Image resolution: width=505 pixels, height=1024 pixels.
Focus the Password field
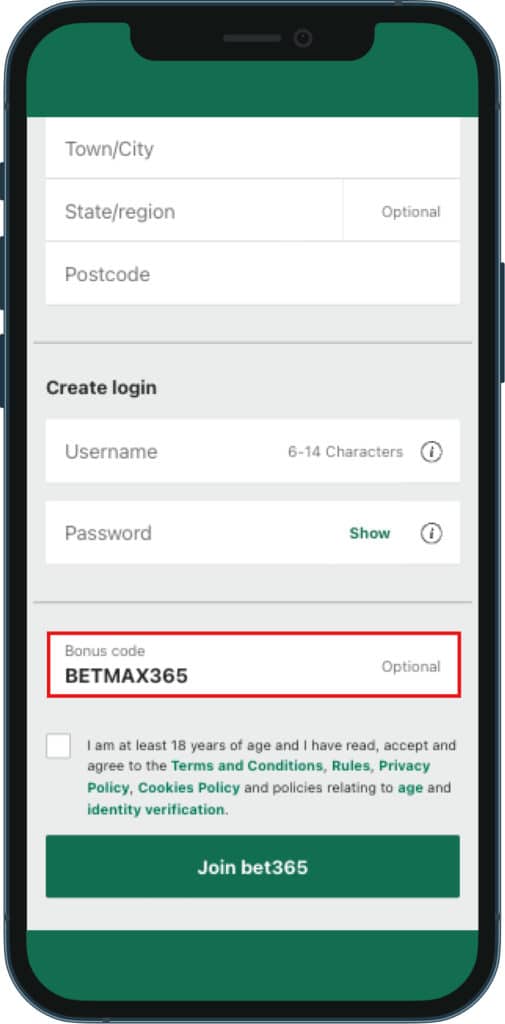point(253,533)
